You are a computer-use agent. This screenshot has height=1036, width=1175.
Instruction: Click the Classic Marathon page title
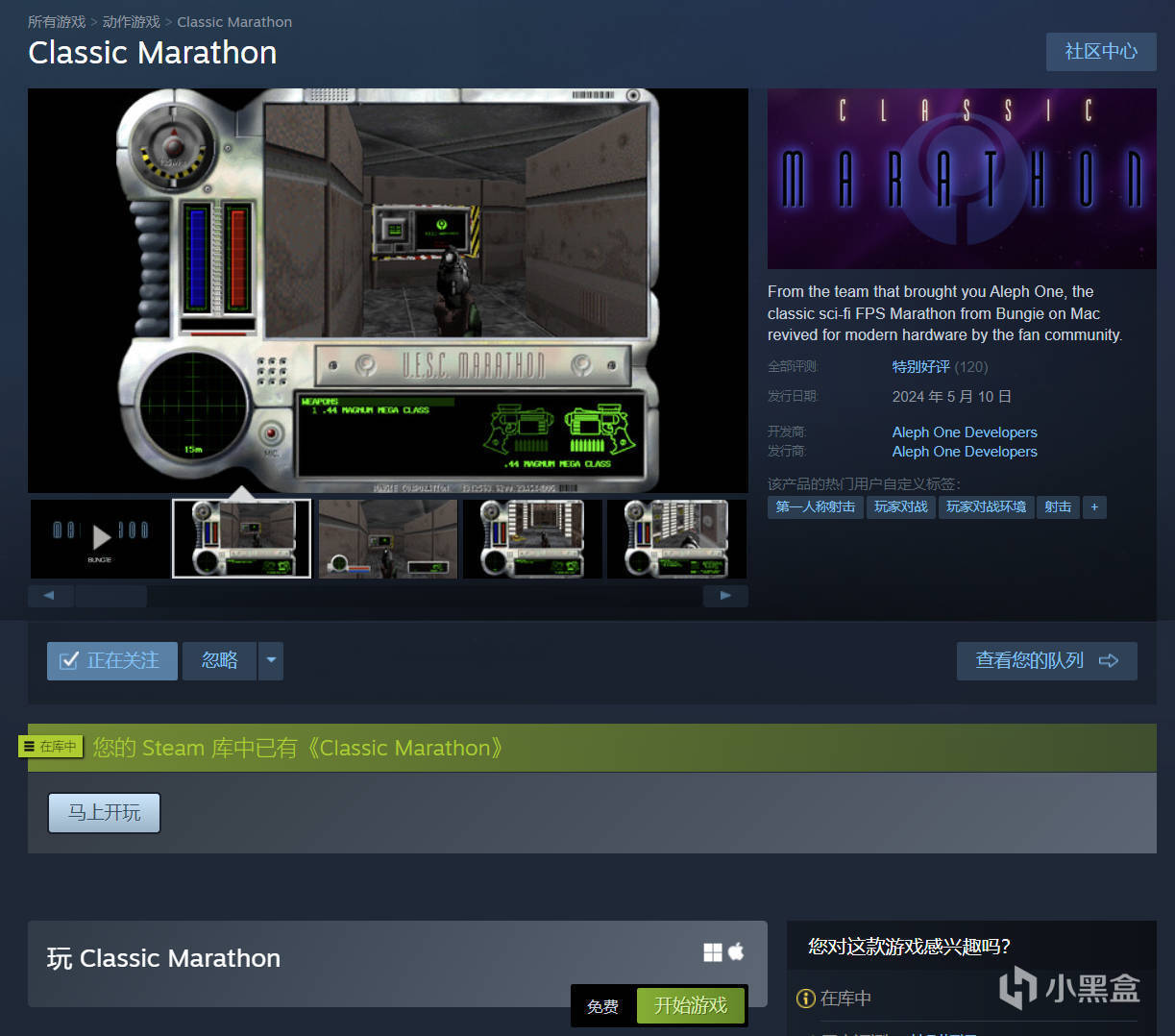point(153,53)
